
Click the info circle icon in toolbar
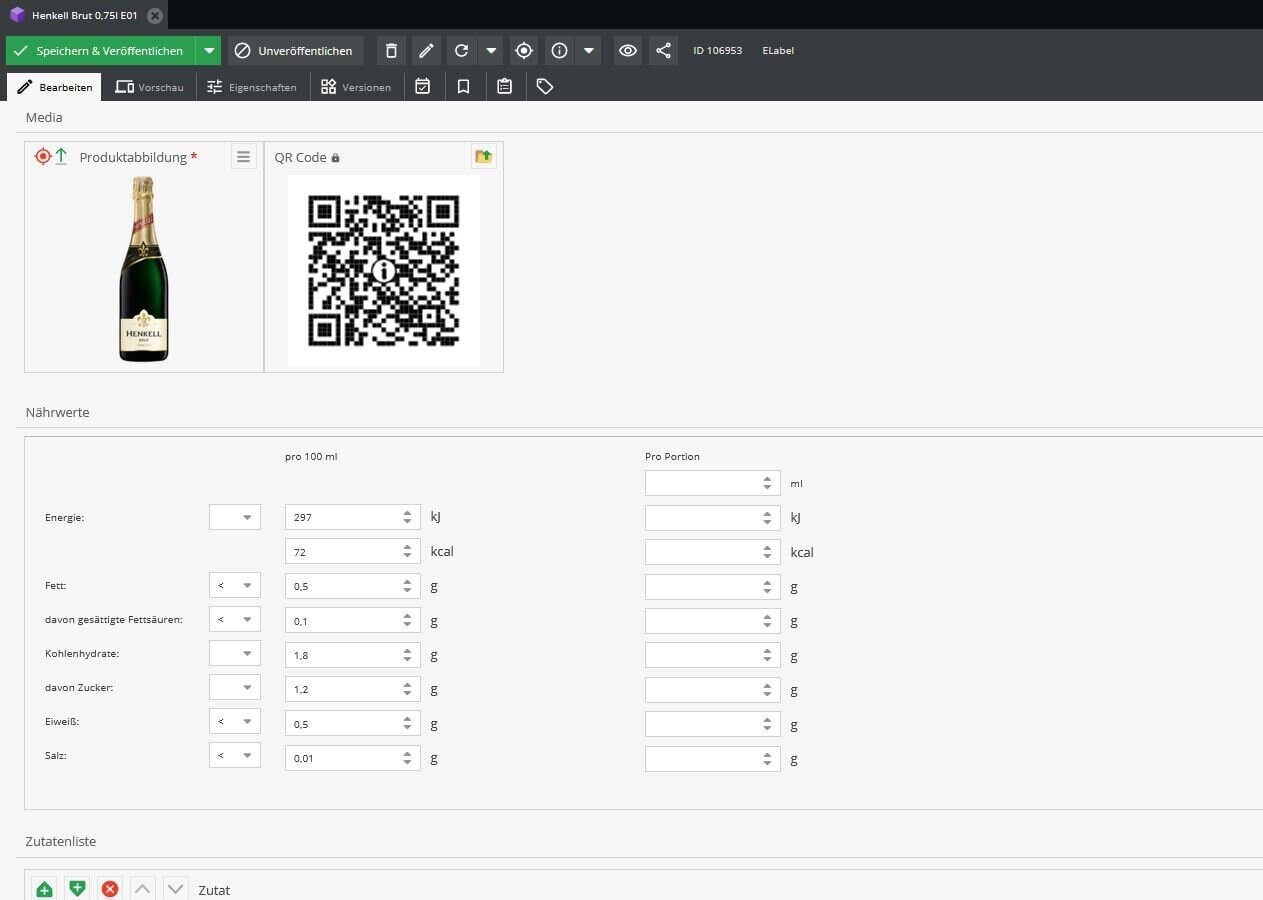point(559,51)
